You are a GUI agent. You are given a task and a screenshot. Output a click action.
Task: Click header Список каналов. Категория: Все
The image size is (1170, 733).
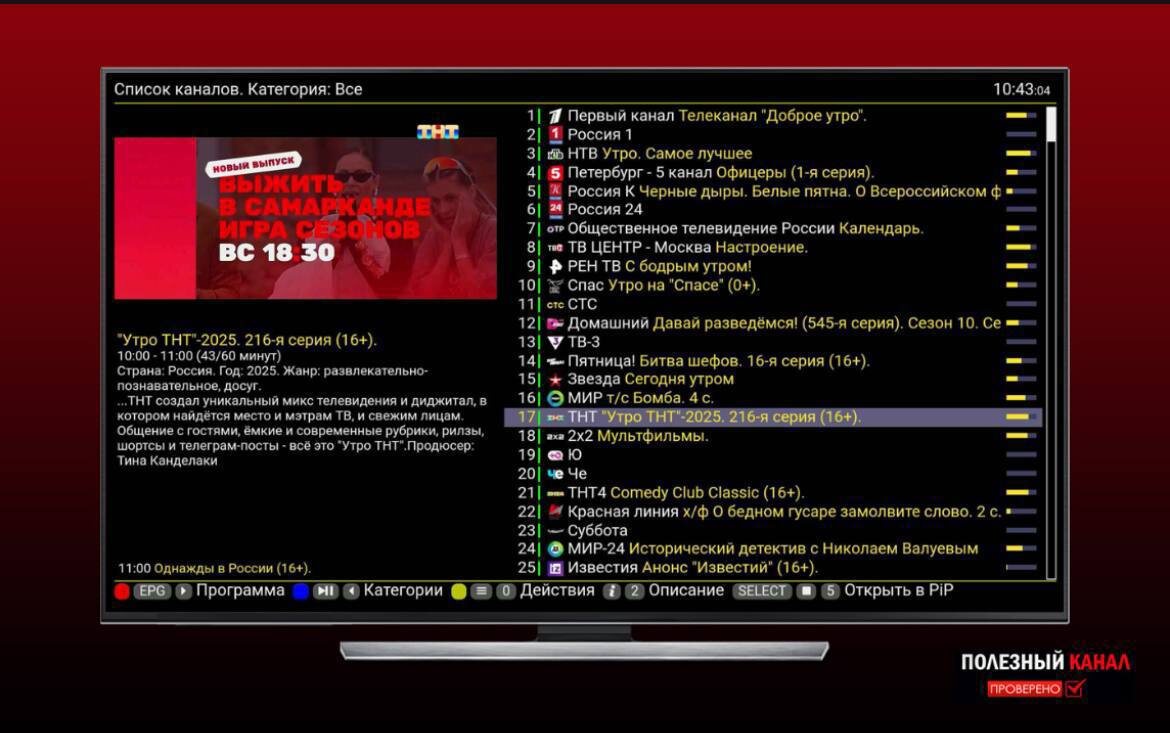pos(238,90)
